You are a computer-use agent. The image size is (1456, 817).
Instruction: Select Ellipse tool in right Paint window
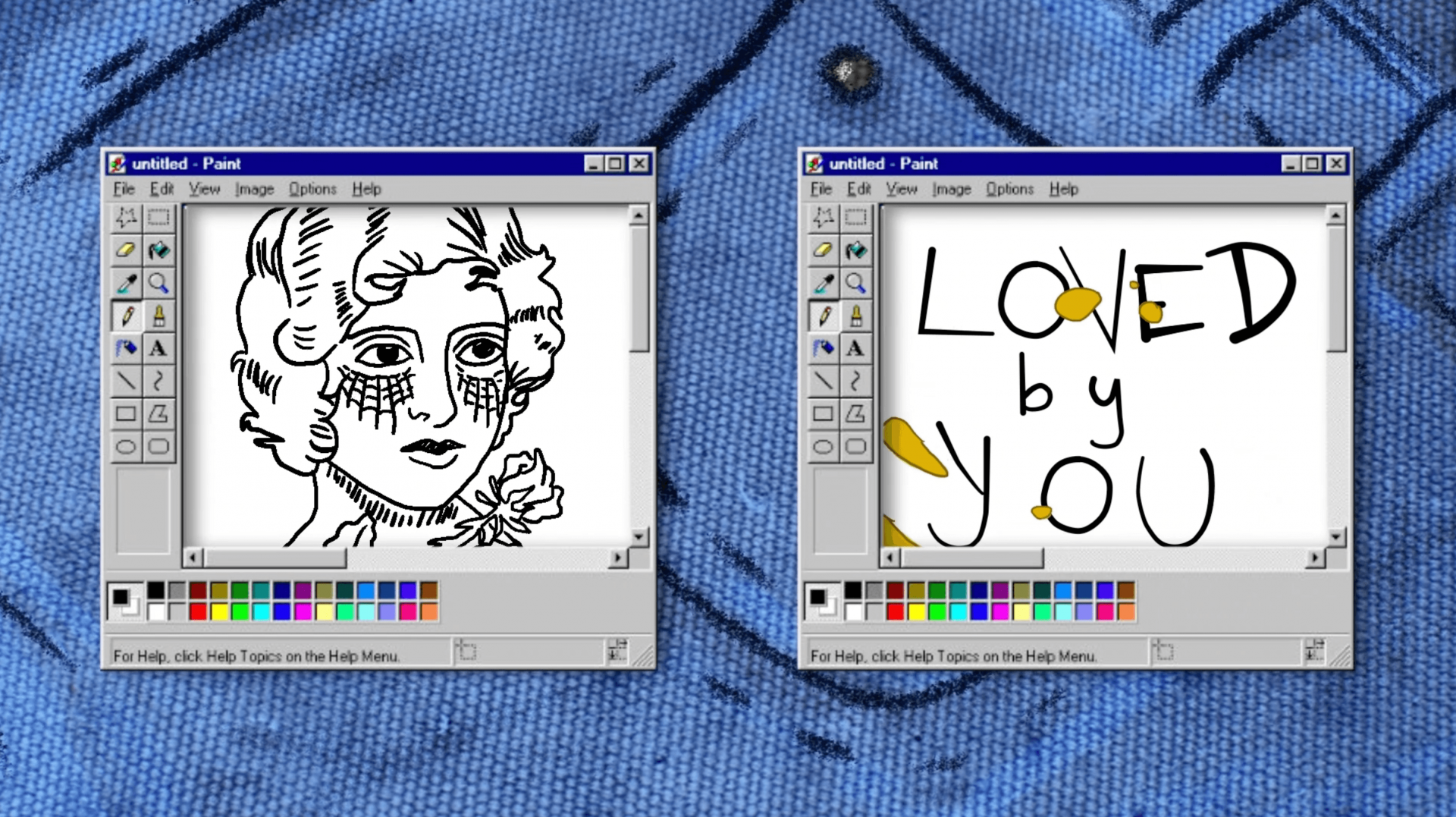tap(824, 447)
